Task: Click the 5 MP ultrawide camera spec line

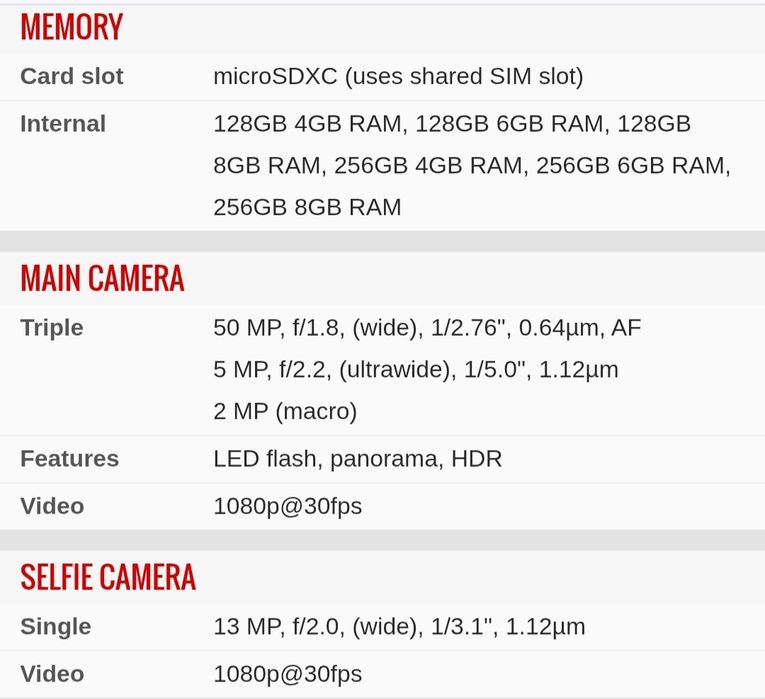Action: [x=415, y=370]
